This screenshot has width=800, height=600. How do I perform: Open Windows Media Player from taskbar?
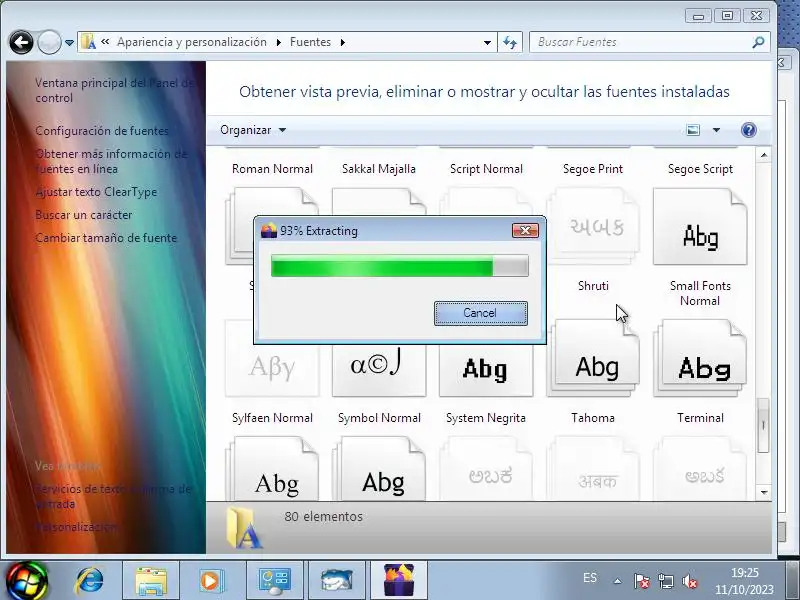click(x=210, y=581)
